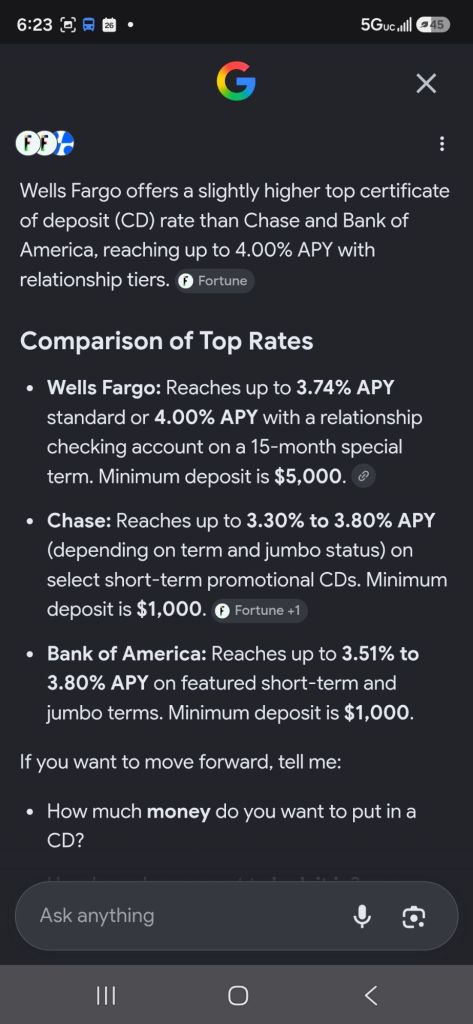Open Google Lens camera search
Viewport: 473px width, 1024px height.
click(x=412, y=916)
